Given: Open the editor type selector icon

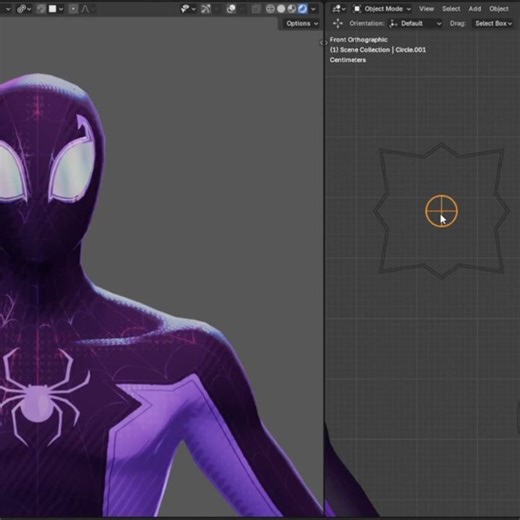Looking at the screenshot, I should [x=339, y=9].
